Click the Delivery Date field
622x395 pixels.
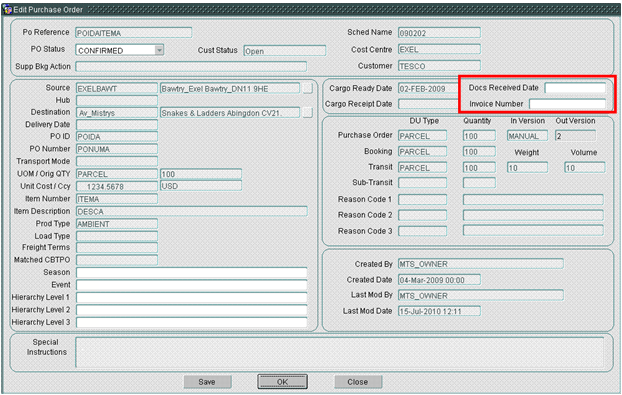click(117, 125)
